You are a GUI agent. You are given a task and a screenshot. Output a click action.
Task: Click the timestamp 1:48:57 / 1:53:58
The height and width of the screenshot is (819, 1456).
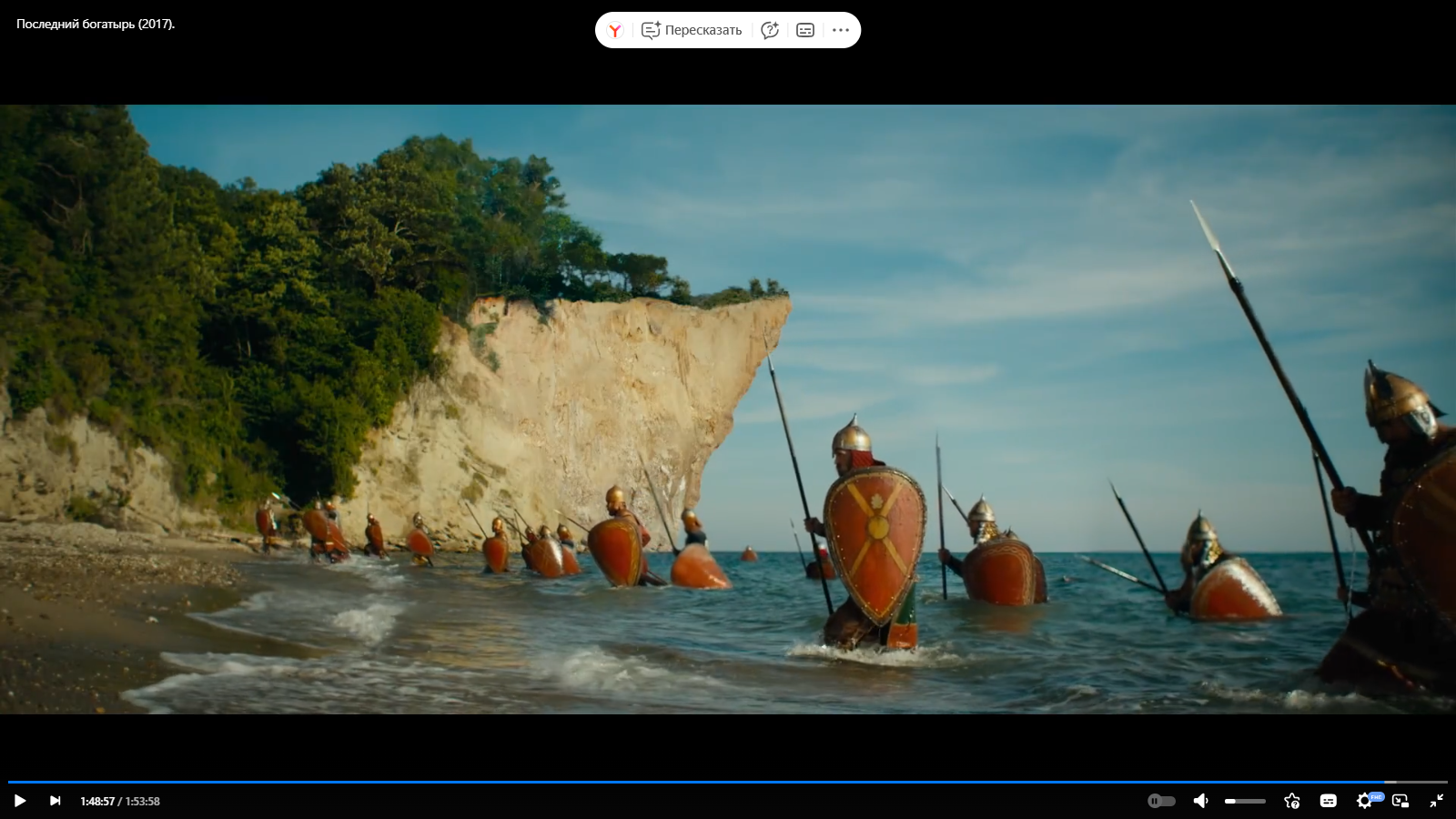[x=120, y=802]
